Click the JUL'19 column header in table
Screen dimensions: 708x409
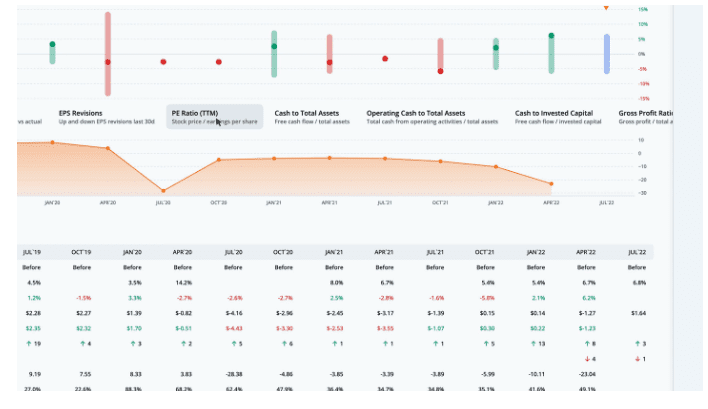(31, 253)
